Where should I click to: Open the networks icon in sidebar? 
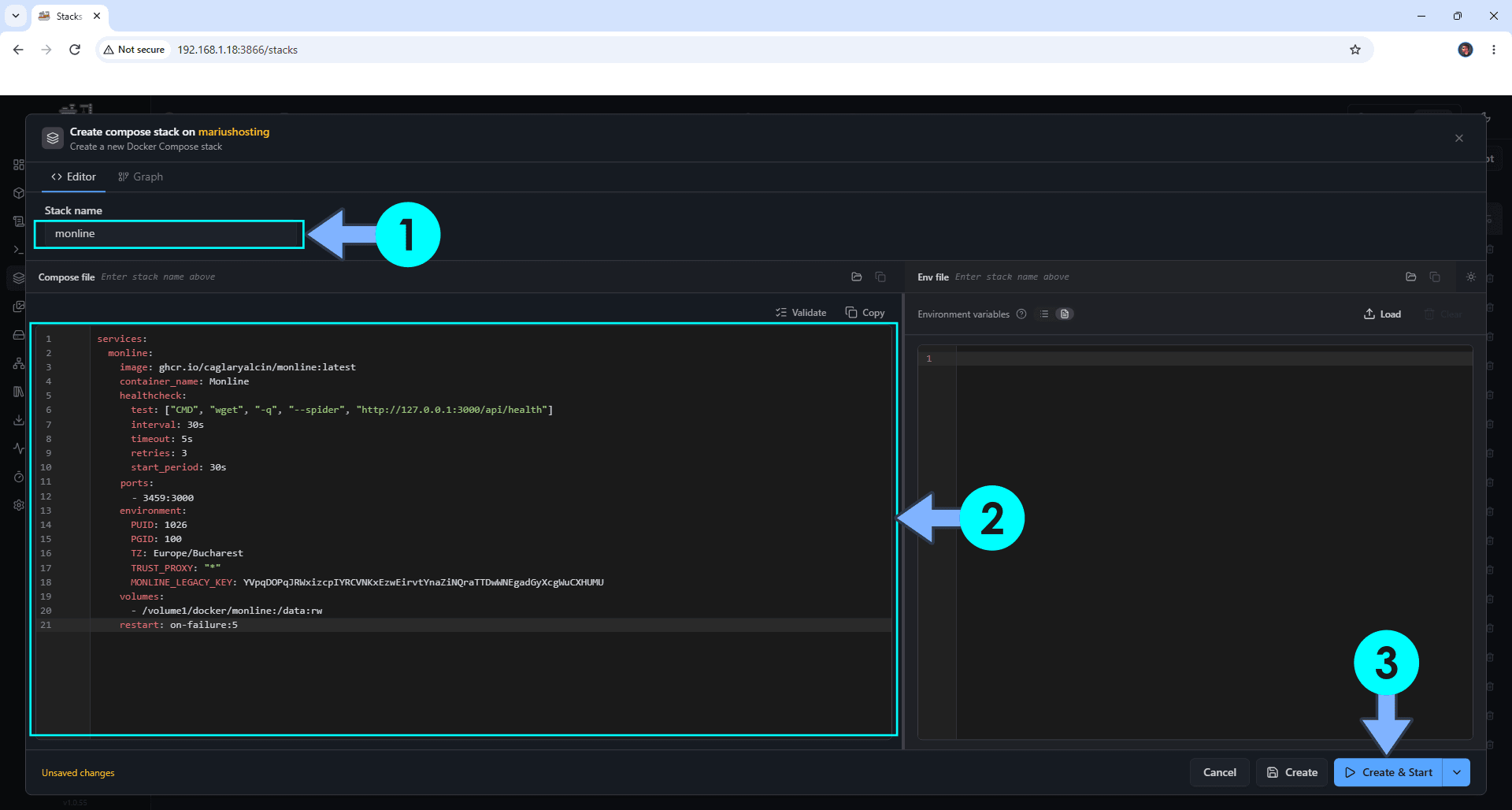(19, 363)
